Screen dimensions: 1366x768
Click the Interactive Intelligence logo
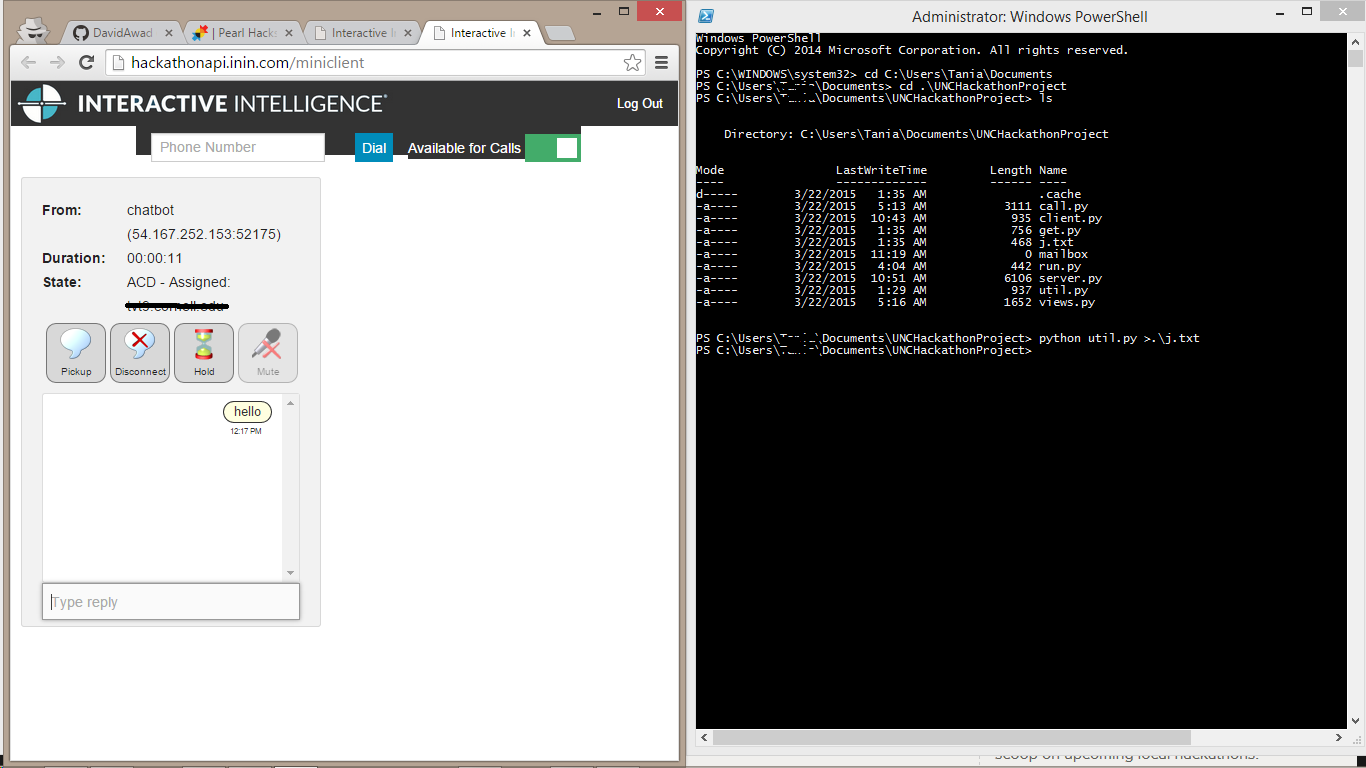click(x=202, y=104)
